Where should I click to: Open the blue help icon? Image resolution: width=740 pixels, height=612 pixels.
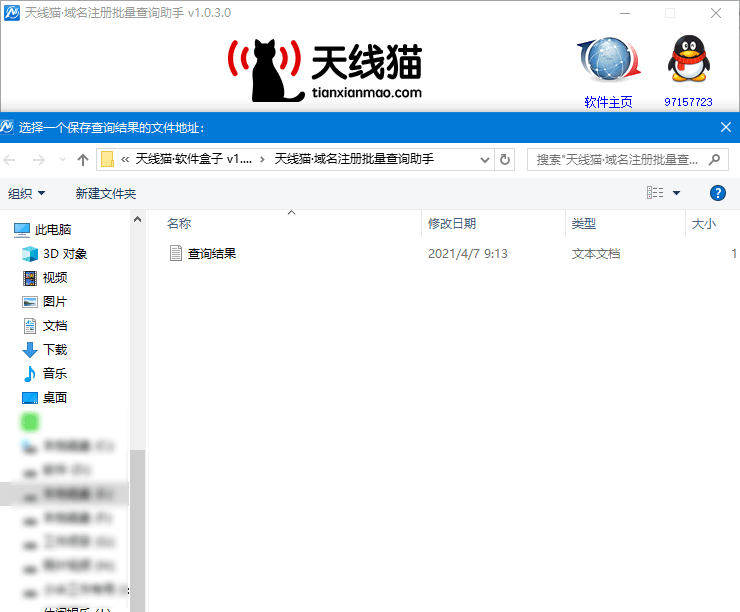coord(717,193)
